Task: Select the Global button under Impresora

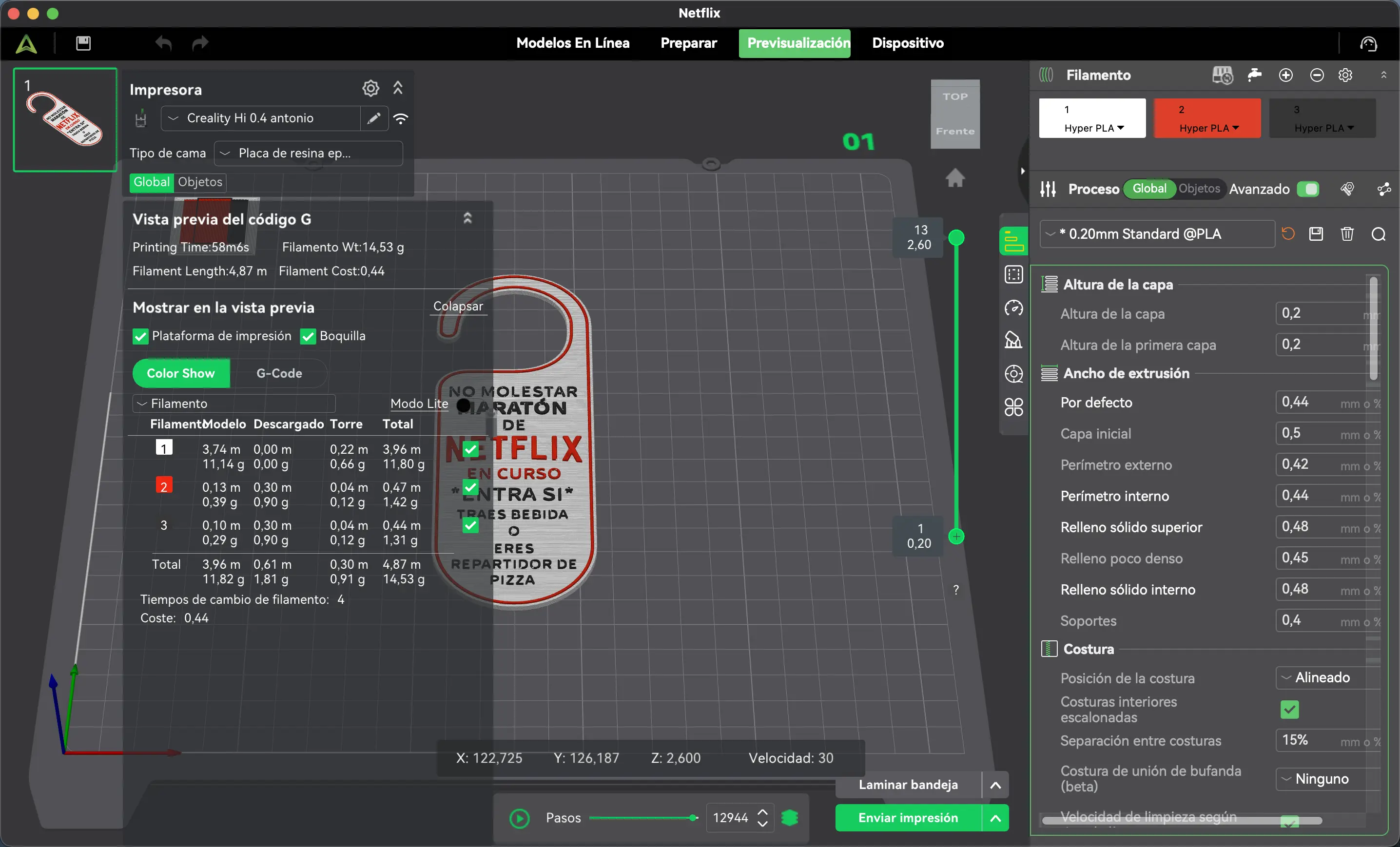Action: coord(152,182)
